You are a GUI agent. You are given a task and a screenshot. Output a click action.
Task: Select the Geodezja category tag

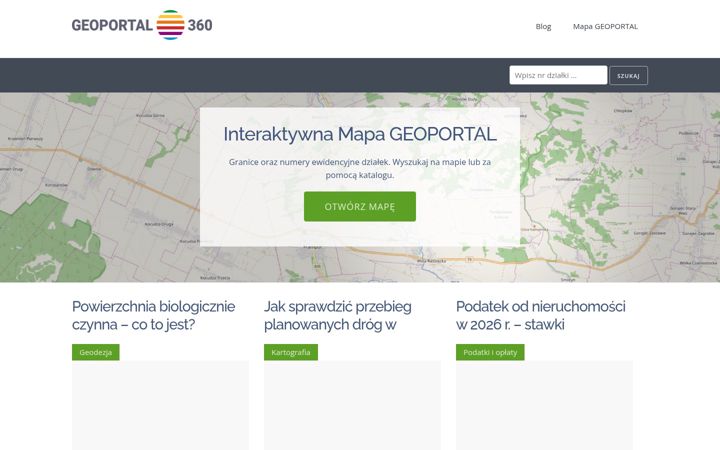(96, 352)
